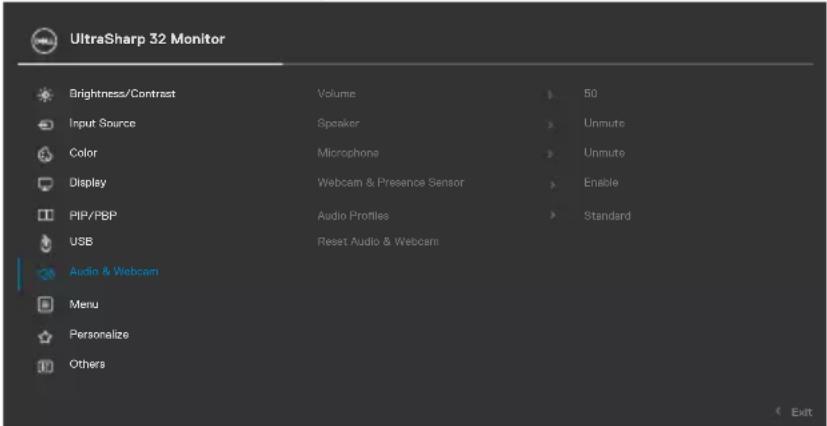827x426 pixels.
Task: Click the Microphone Unmute value
Action: click(604, 153)
